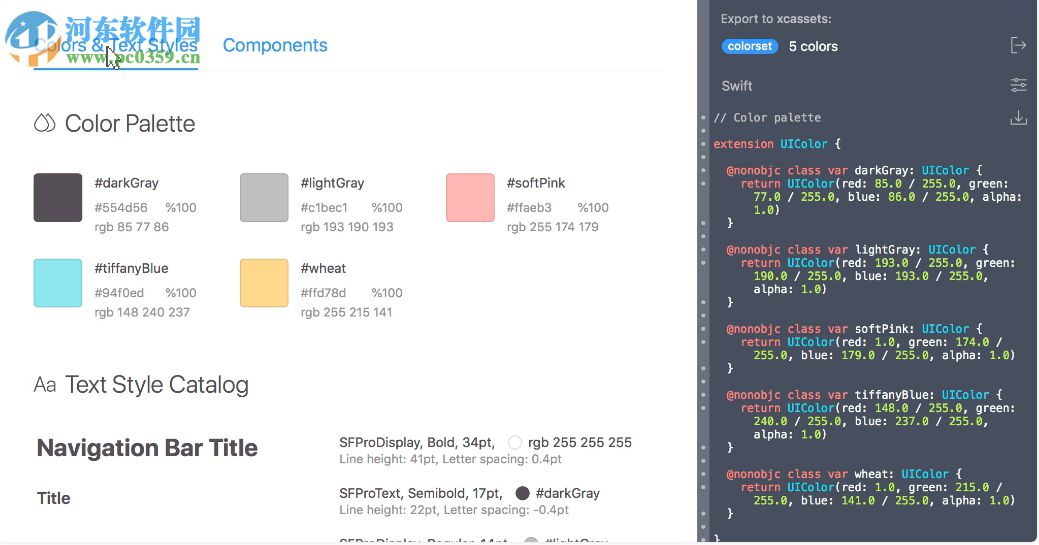
Task: Click SFProDisplay, Bold, 34pt font description
Action: [417, 442]
